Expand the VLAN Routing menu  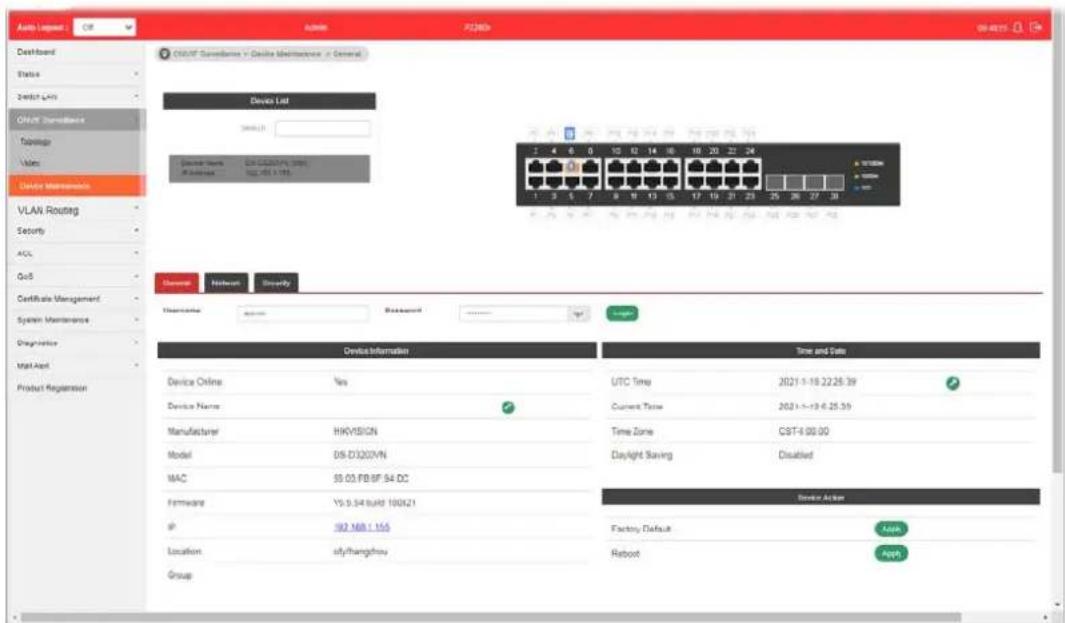[76, 210]
